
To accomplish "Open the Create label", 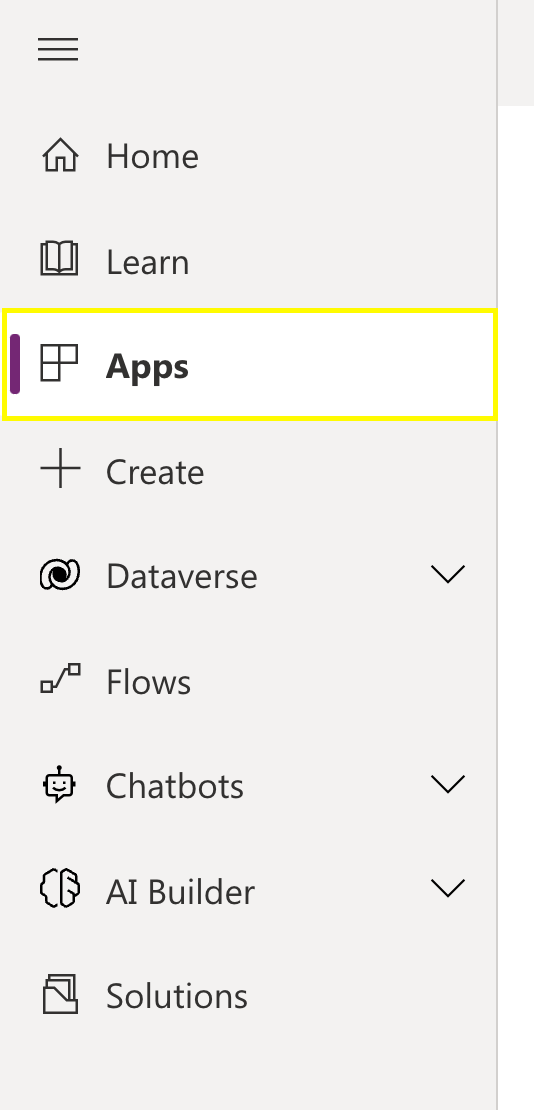I will 155,472.
